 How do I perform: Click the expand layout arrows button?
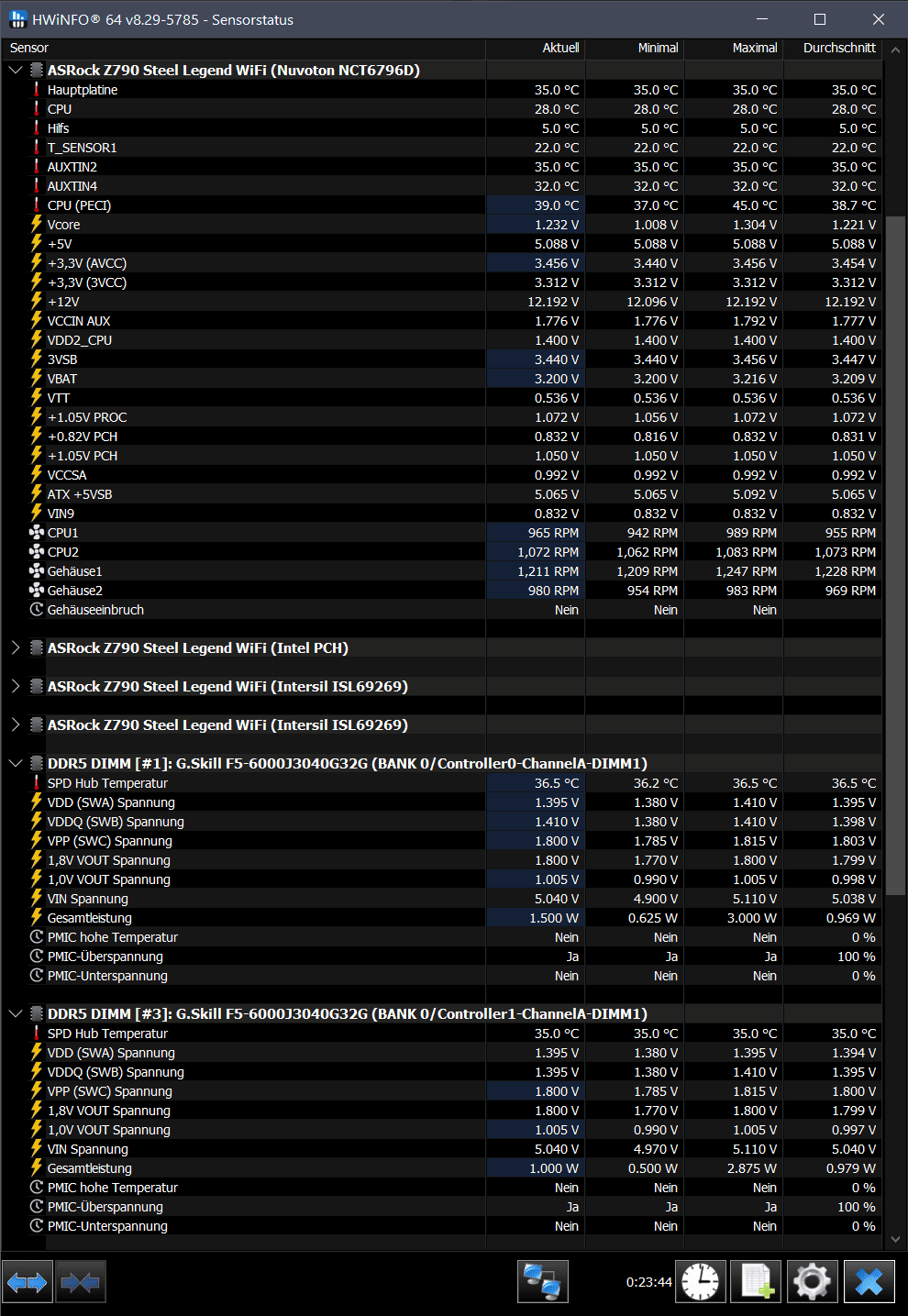(x=28, y=1281)
